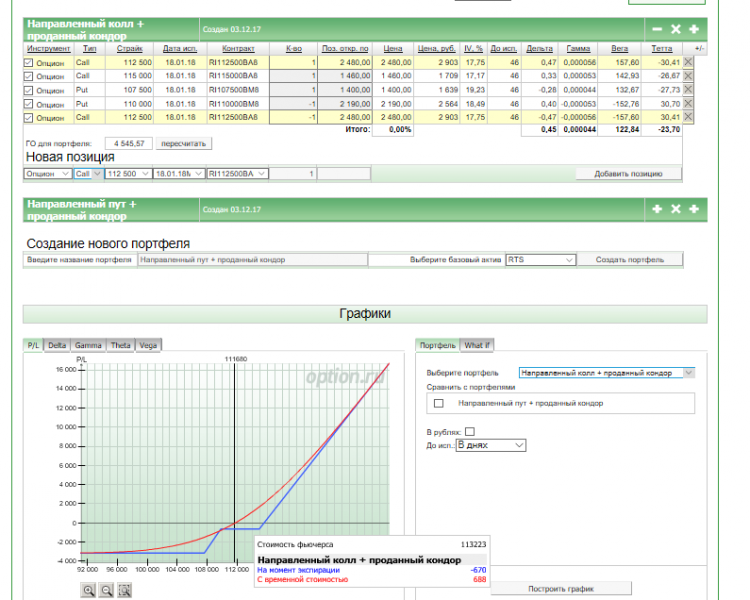
Task: Expand Направленный пут portfolio with first plus icon
Action: pos(657,209)
